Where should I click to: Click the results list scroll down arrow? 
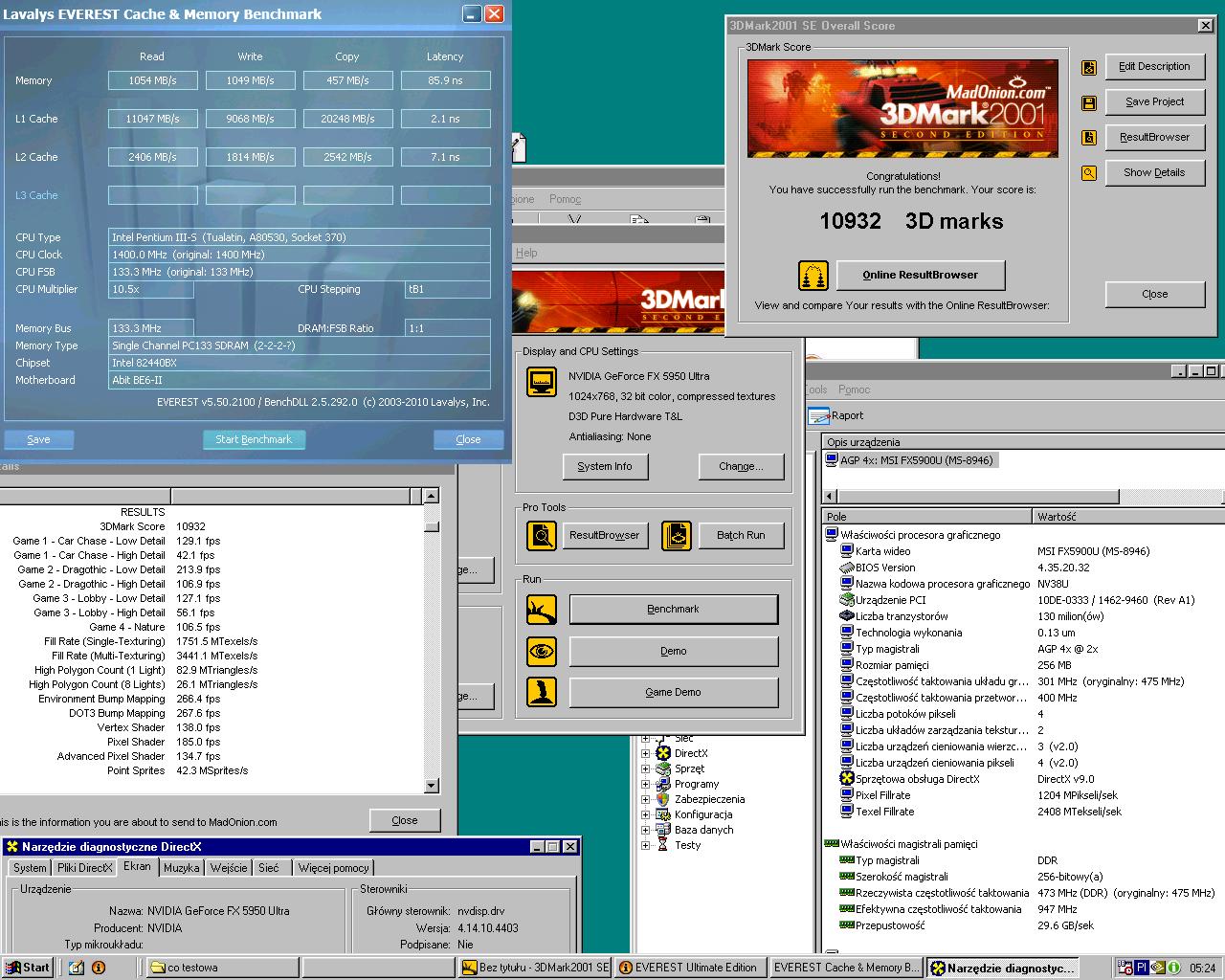[431, 786]
